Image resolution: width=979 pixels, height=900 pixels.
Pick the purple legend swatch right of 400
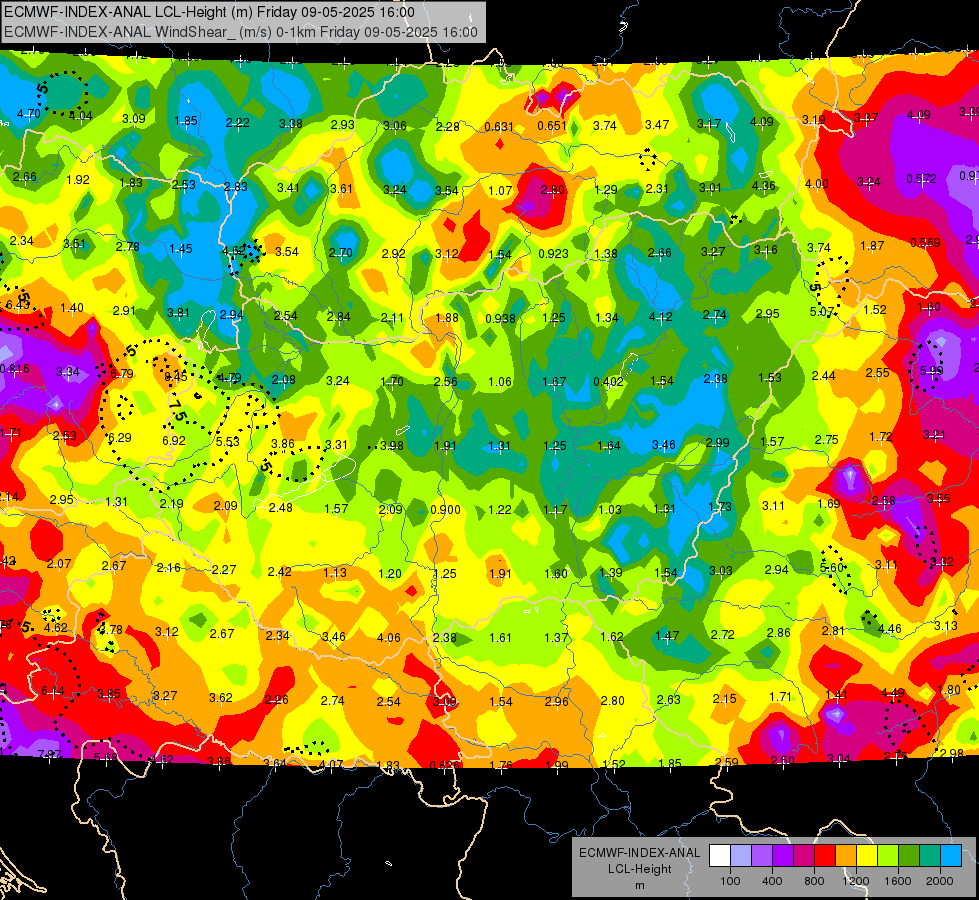783,856
